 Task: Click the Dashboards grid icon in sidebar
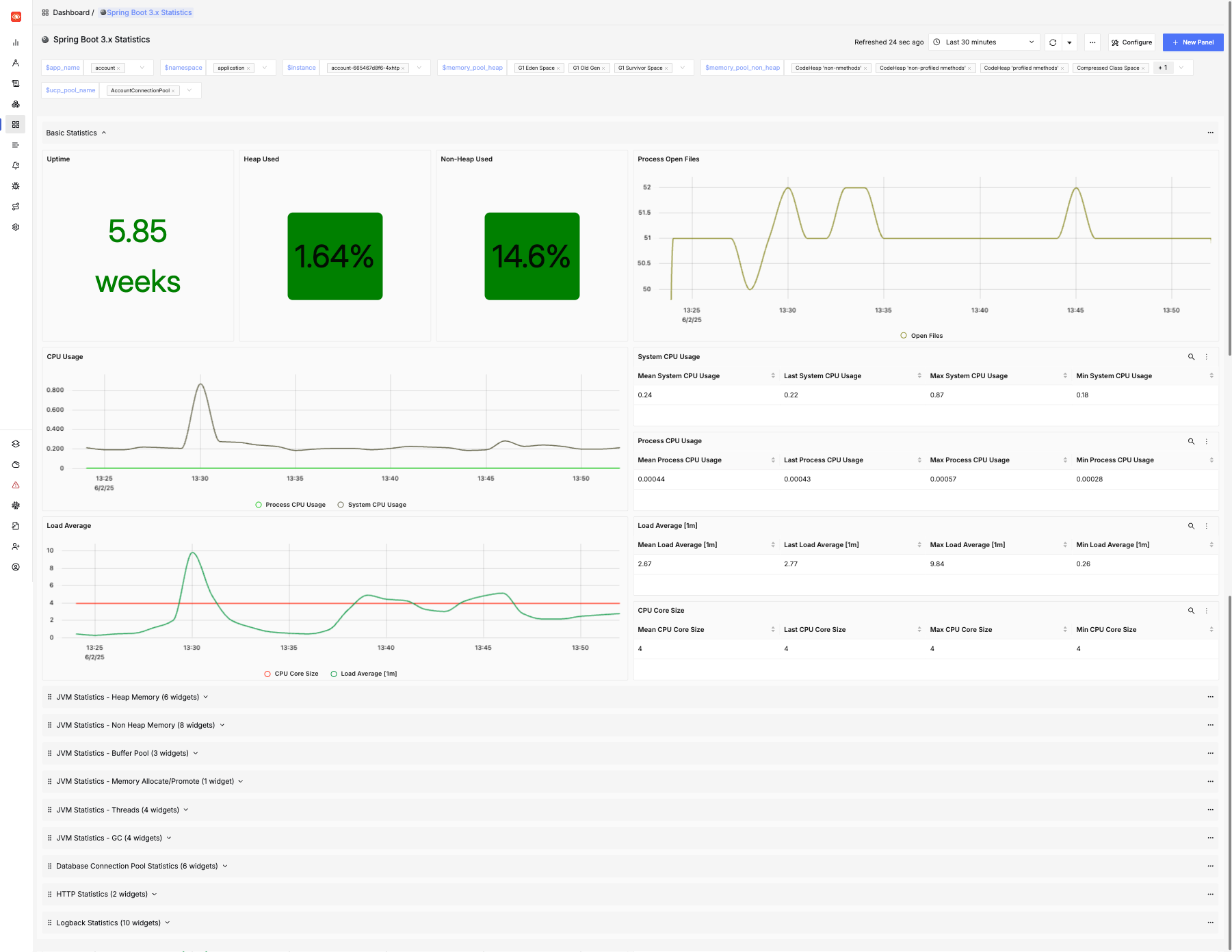[x=16, y=124]
